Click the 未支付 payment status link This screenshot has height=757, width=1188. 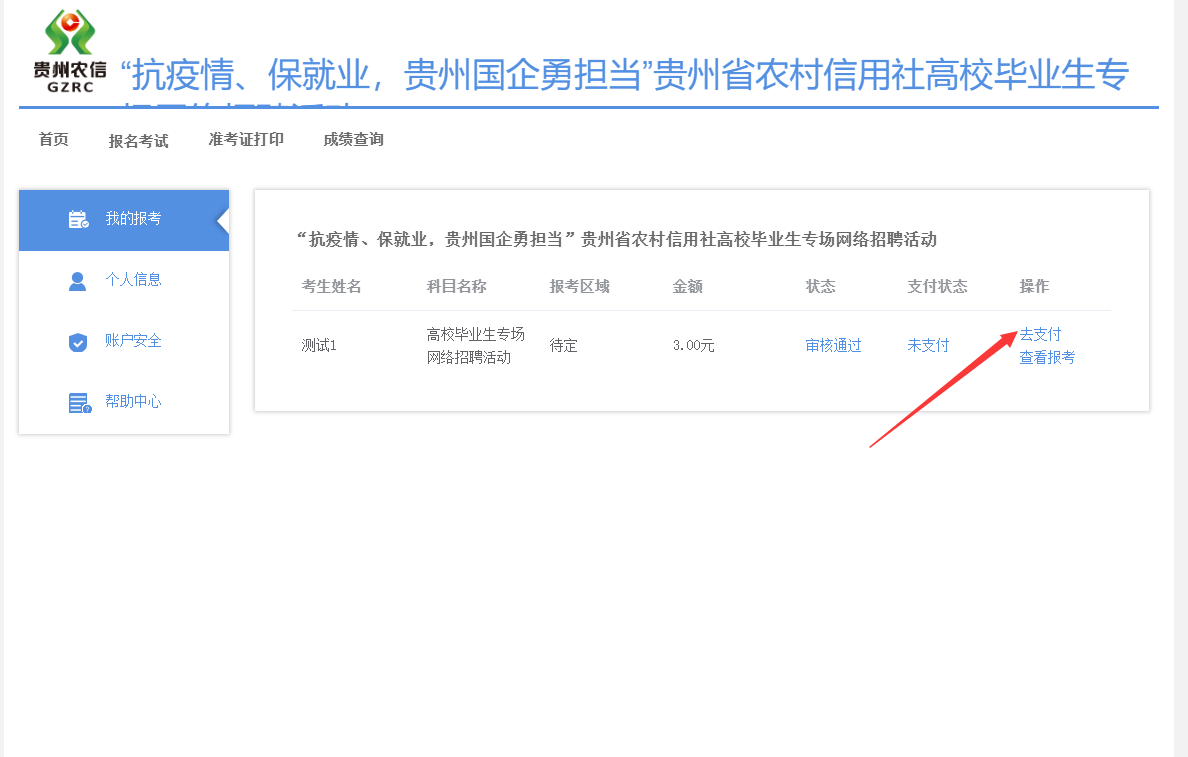tap(928, 346)
